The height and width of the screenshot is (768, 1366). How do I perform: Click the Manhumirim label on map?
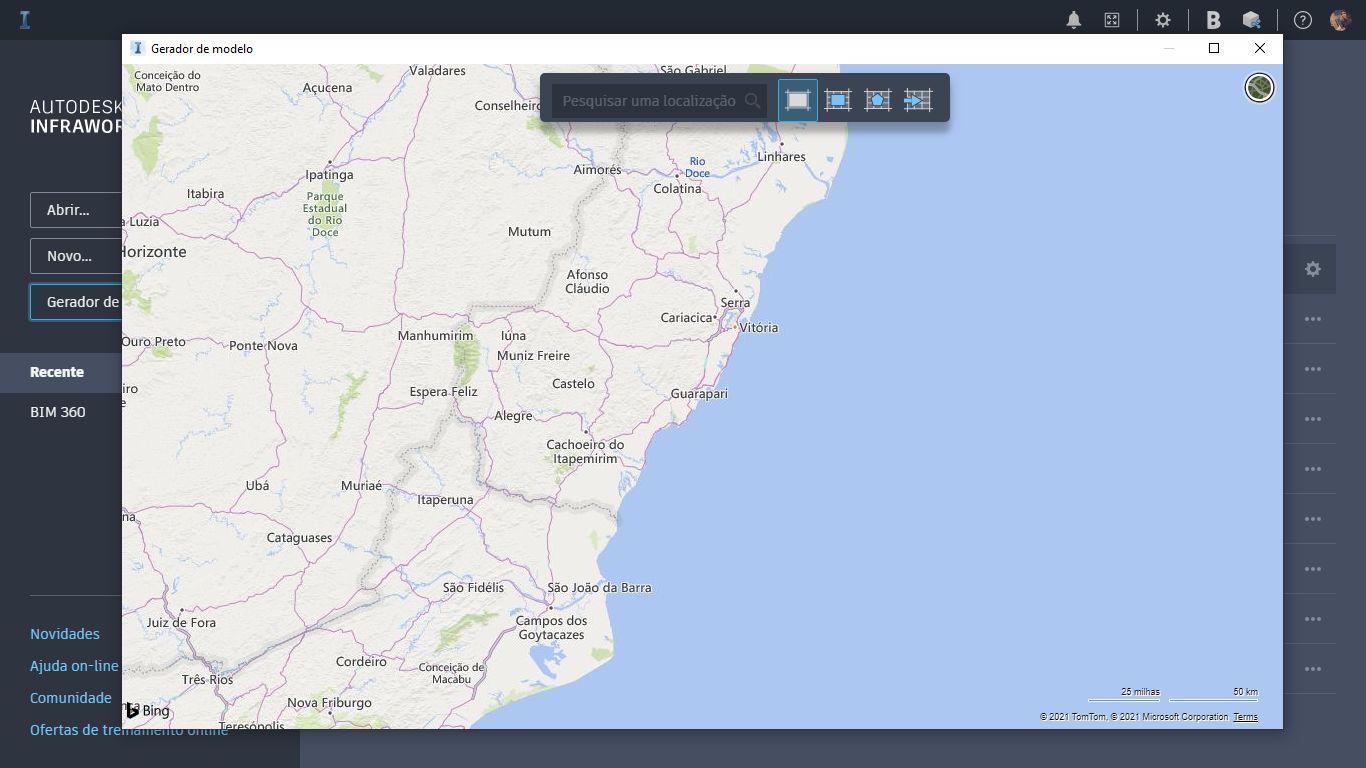coord(435,336)
